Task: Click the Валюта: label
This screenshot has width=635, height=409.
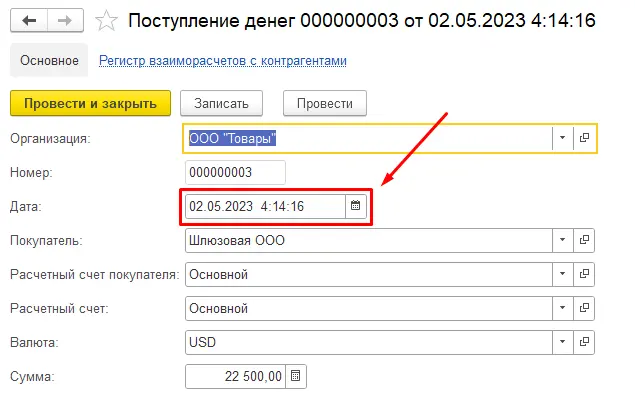Action: coord(34,343)
